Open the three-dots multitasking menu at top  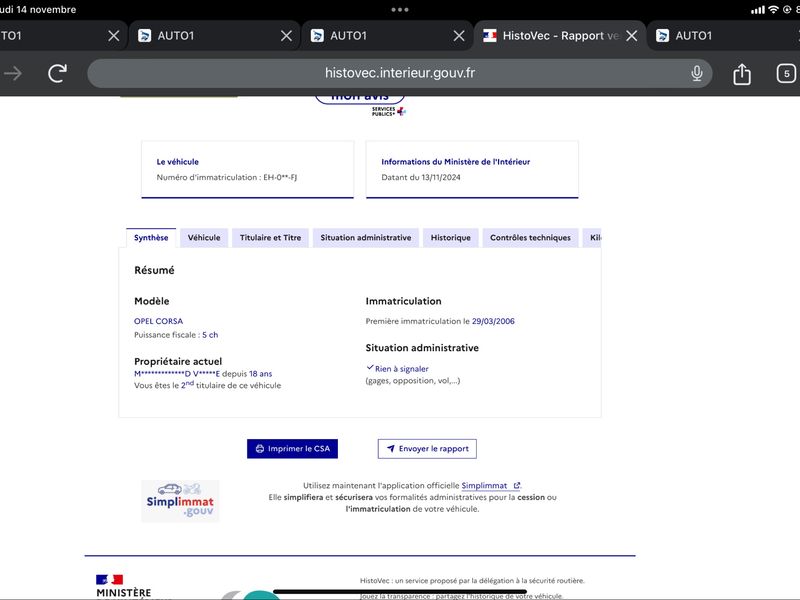(x=400, y=10)
